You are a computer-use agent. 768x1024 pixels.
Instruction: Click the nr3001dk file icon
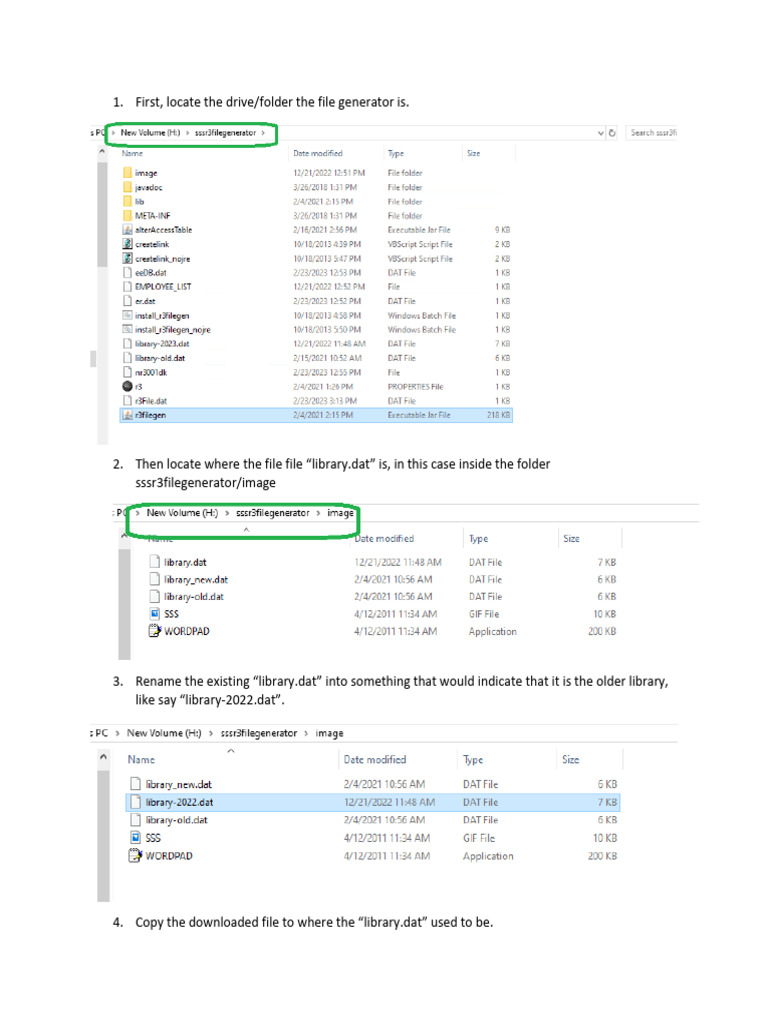pyautogui.click(x=127, y=372)
